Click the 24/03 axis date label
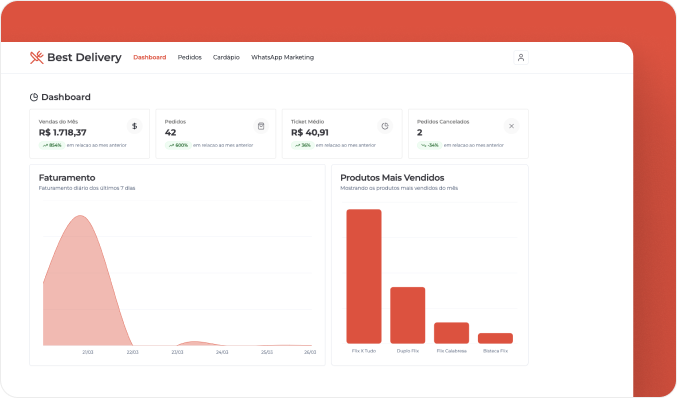 [x=222, y=352]
